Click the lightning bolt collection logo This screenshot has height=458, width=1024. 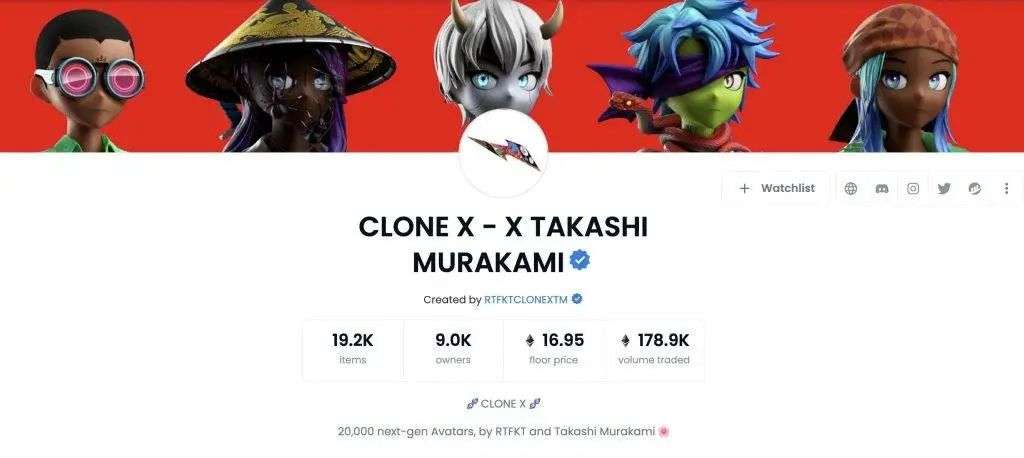503,153
